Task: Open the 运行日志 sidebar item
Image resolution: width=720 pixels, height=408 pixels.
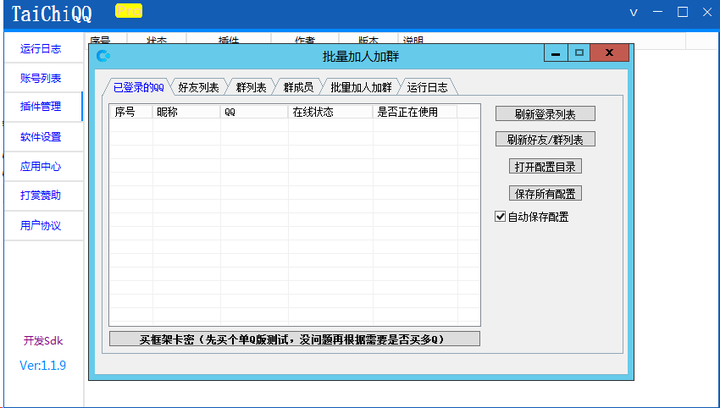Action: point(43,49)
